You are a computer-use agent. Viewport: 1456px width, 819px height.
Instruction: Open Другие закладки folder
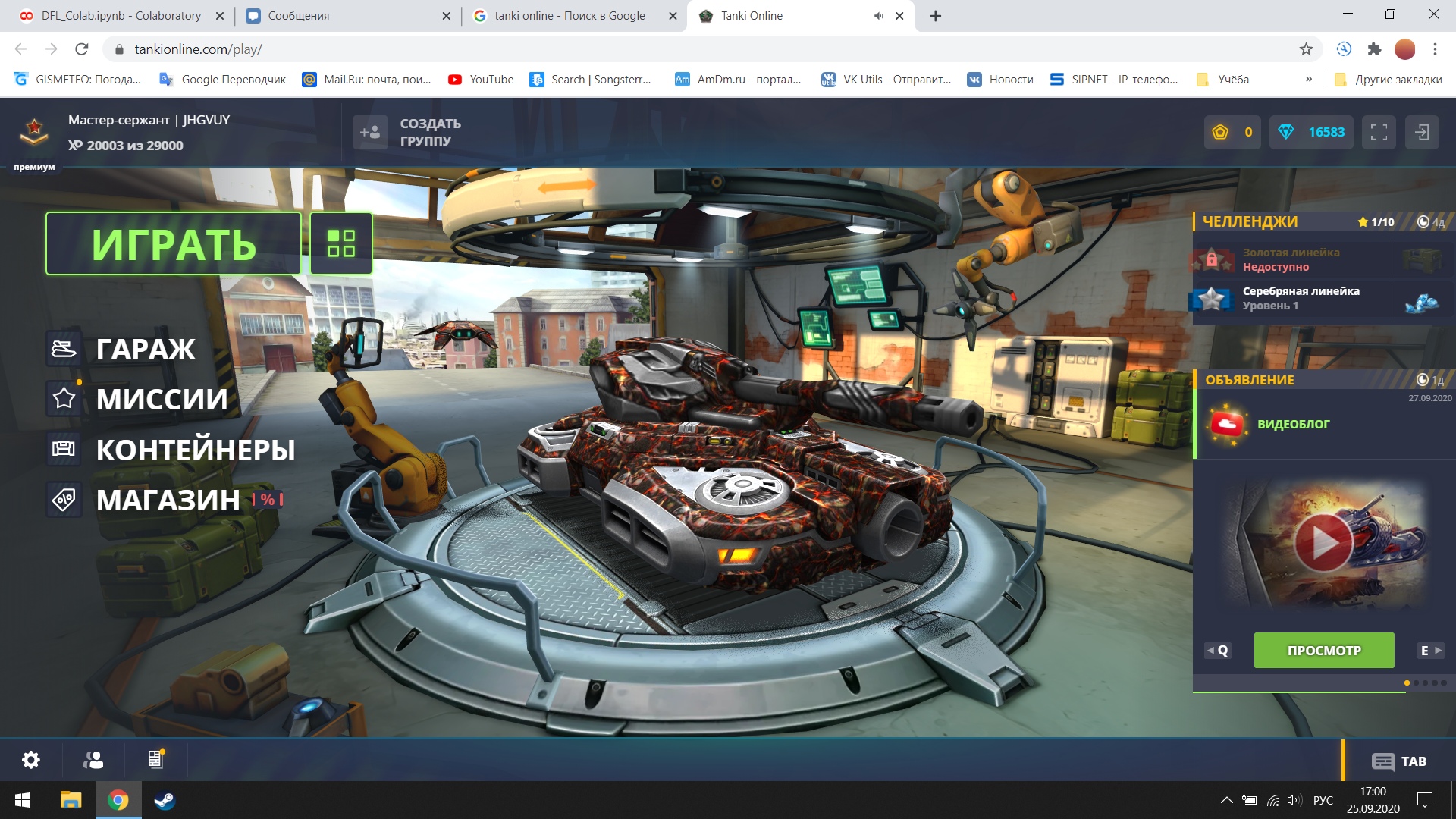1389,80
